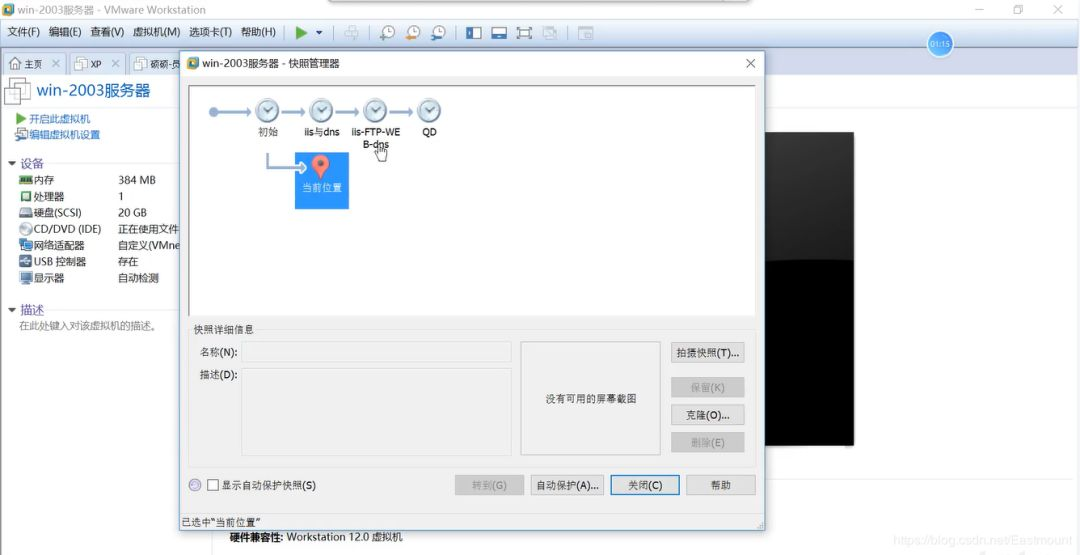Click the 01:15 timer badge
Viewport: 1080px width, 555px height.
[x=939, y=44]
